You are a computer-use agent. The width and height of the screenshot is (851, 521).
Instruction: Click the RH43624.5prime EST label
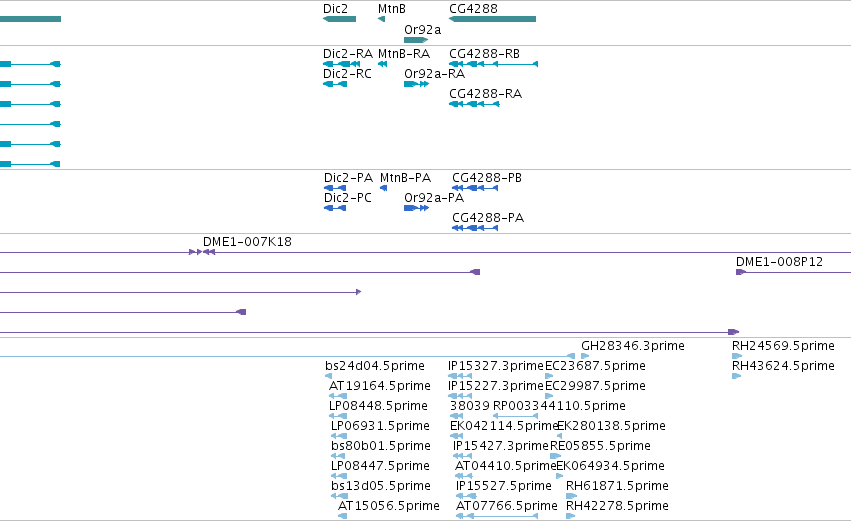[x=783, y=366]
